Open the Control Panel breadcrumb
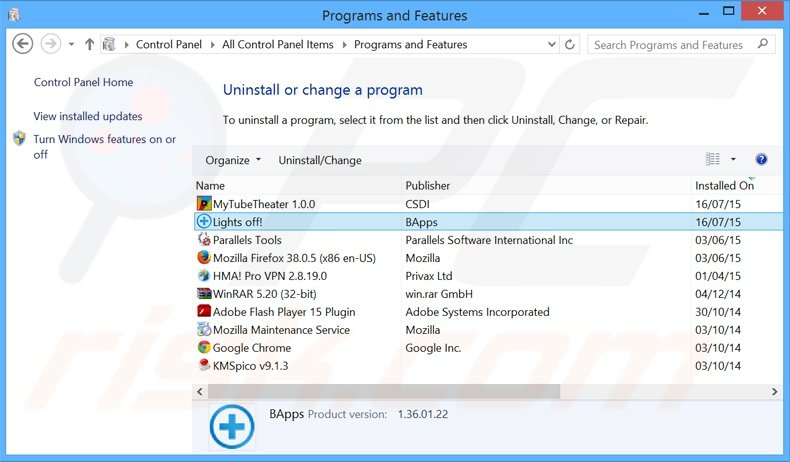This screenshot has height=462, width=790. pos(169,44)
